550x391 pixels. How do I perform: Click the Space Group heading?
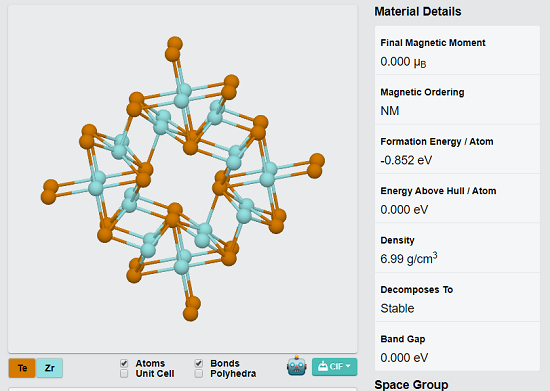(411, 385)
